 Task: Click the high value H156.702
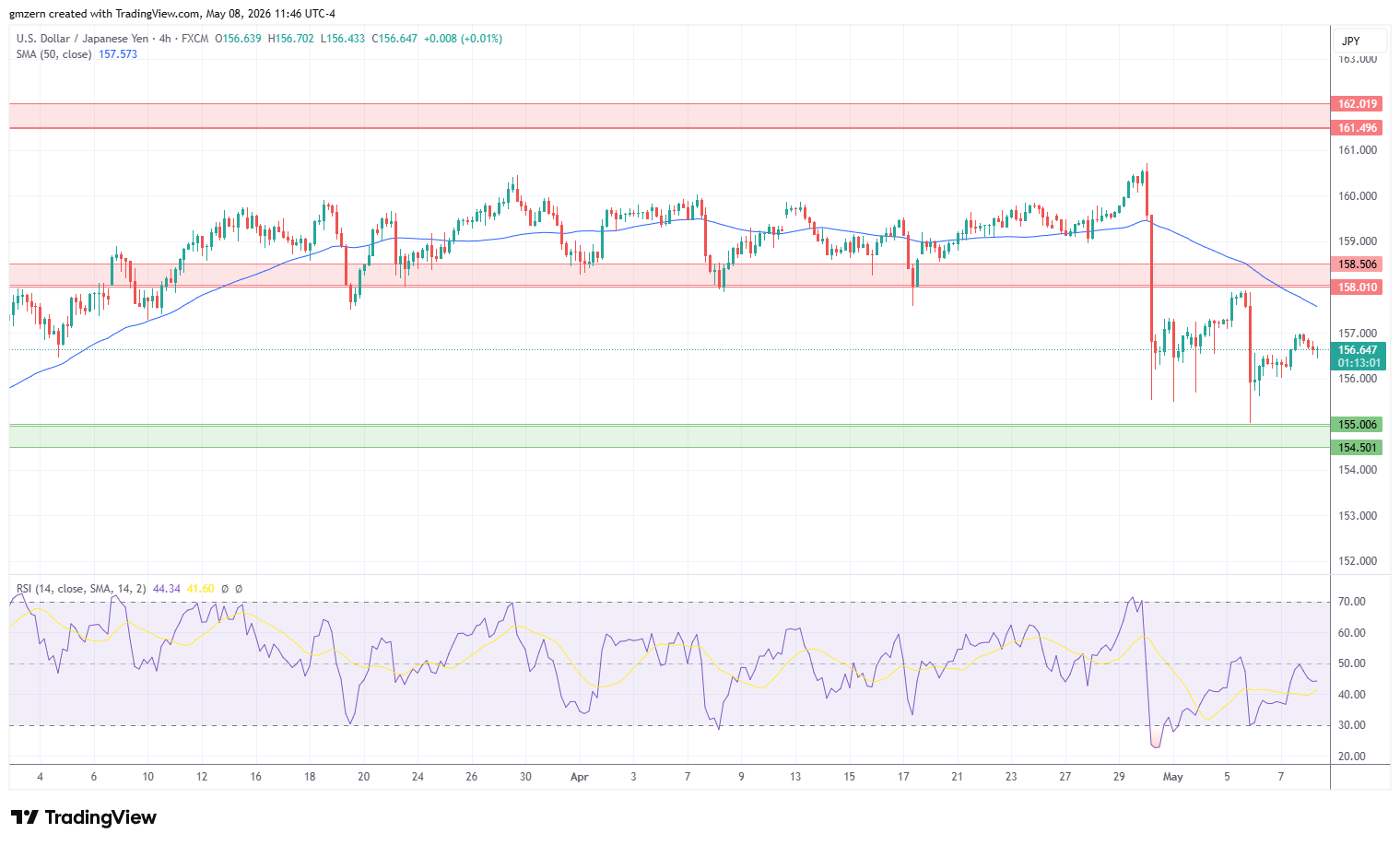290,39
